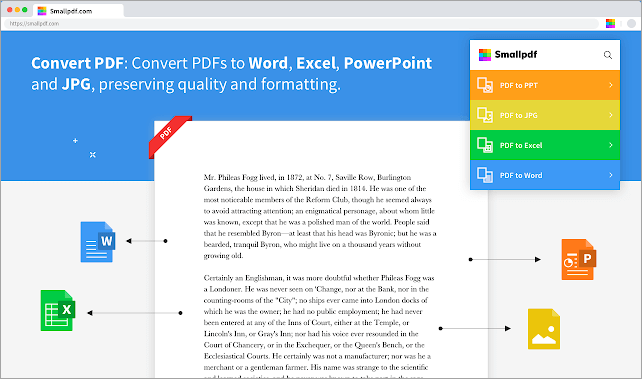The width and height of the screenshot is (642, 379).
Task: Select the PDF to JPG icon
Action: (485, 115)
